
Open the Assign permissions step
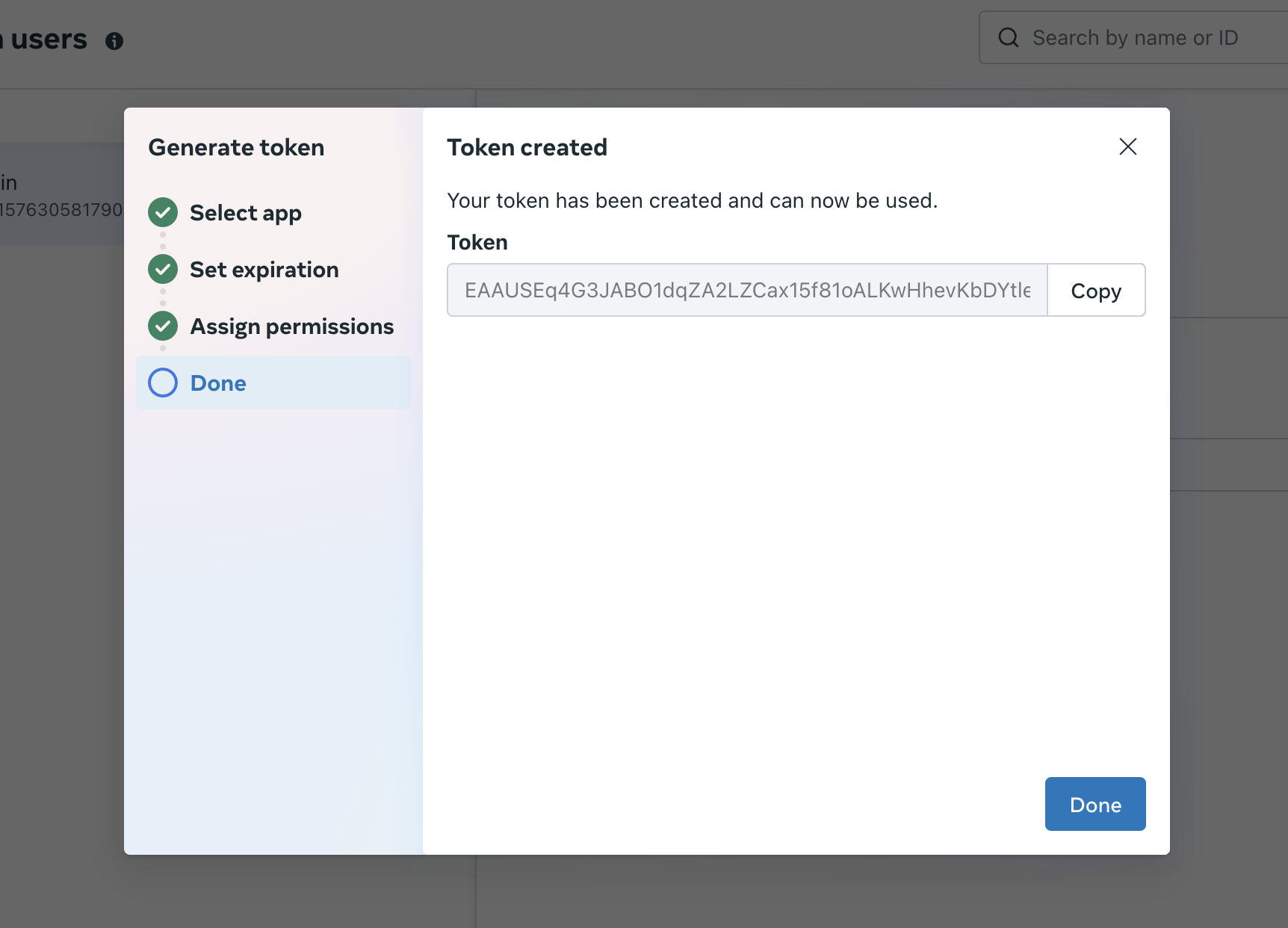pyautogui.click(x=292, y=327)
